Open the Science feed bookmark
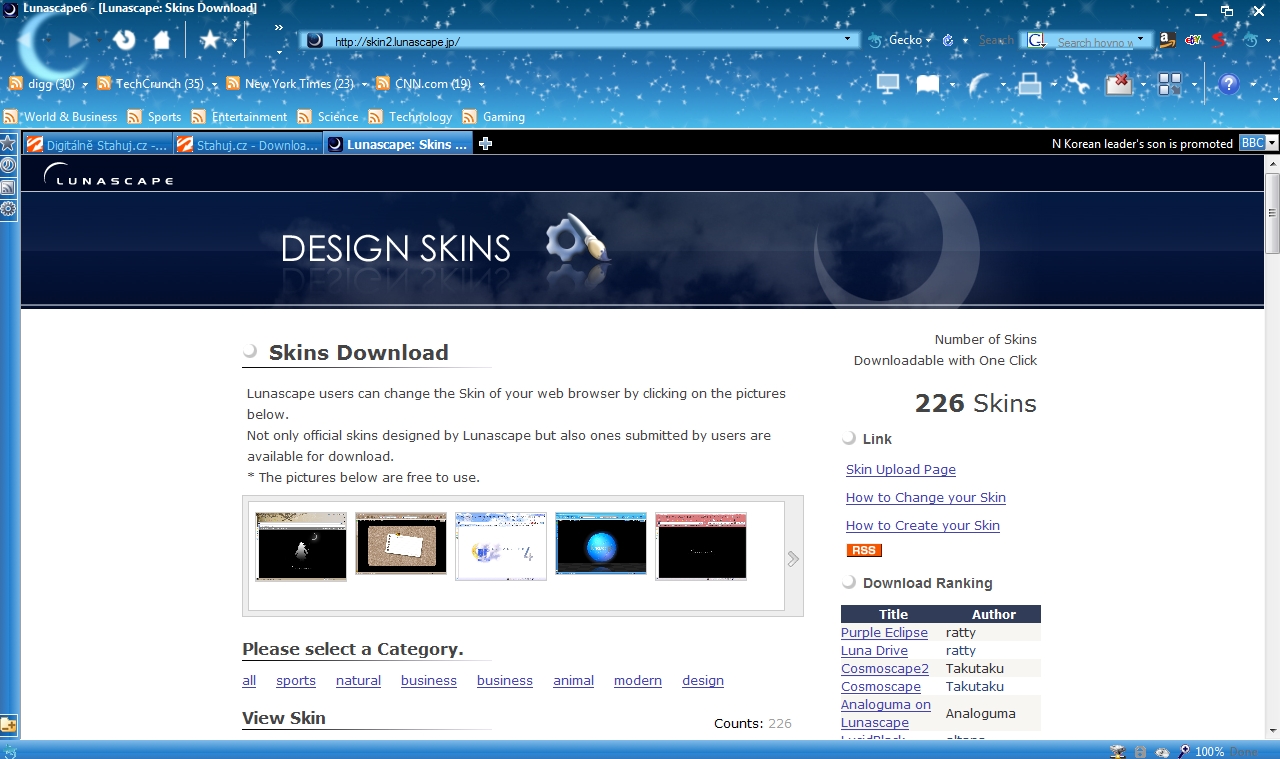1280x759 pixels. (x=328, y=117)
